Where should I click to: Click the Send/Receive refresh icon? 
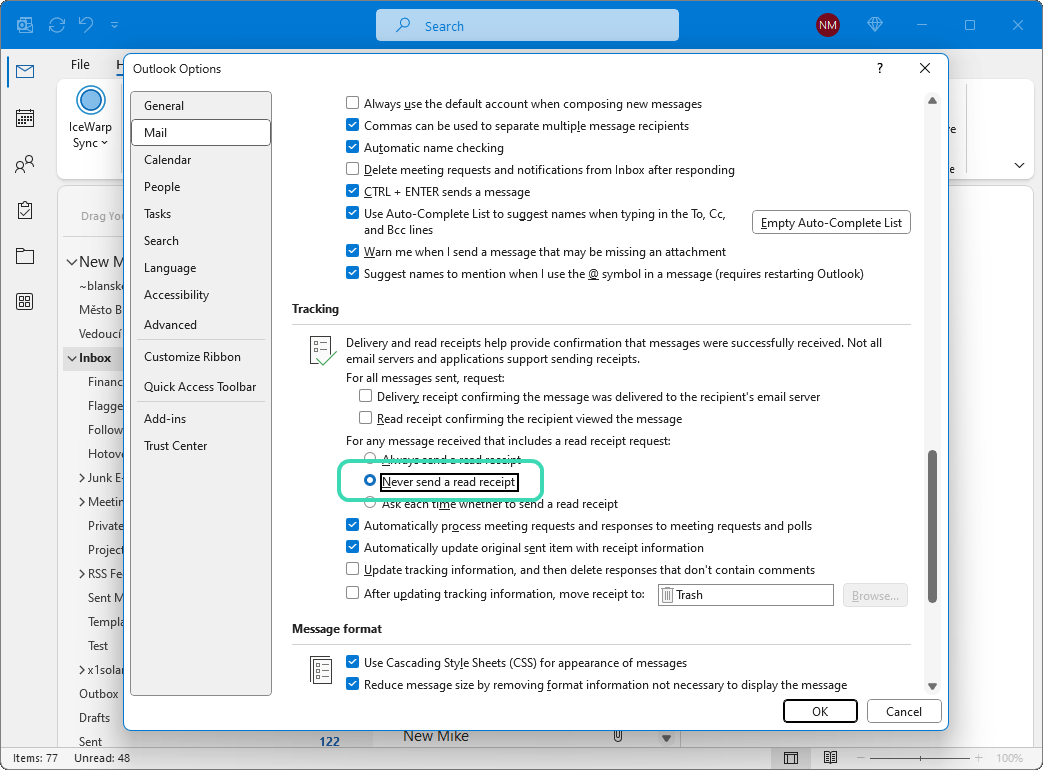pos(57,25)
